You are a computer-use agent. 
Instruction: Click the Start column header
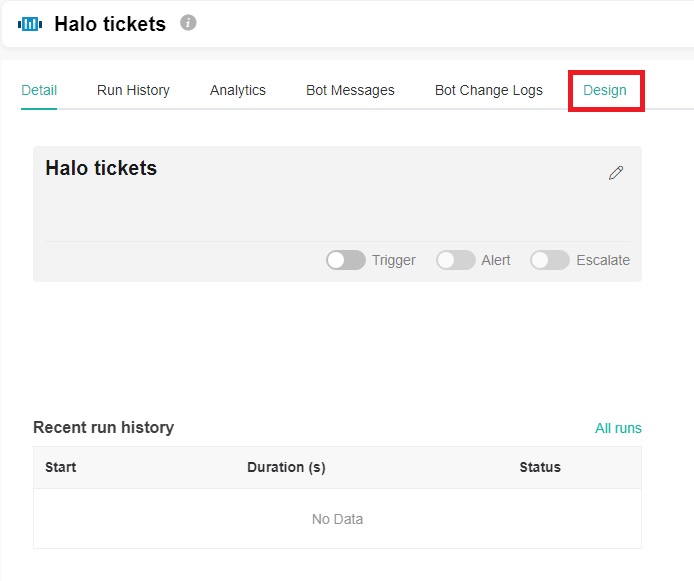click(x=61, y=467)
